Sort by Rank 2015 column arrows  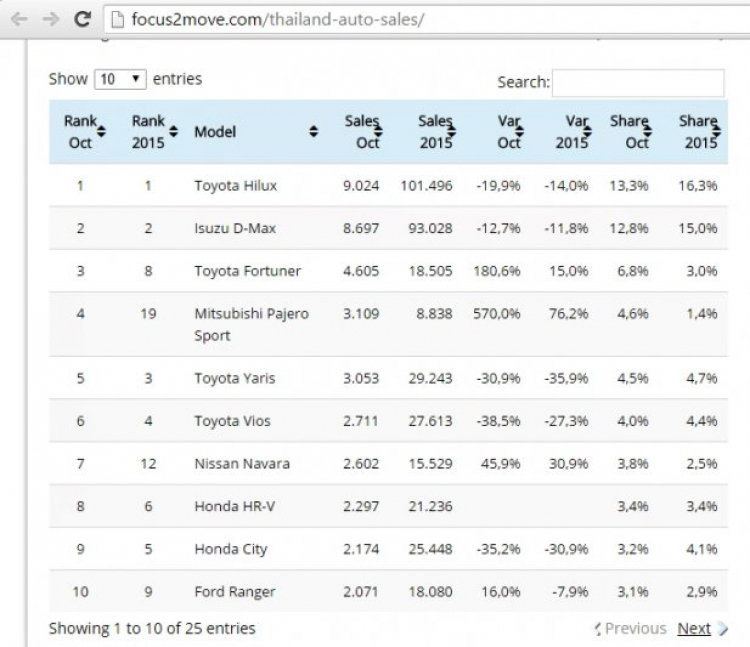click(174, 131)
